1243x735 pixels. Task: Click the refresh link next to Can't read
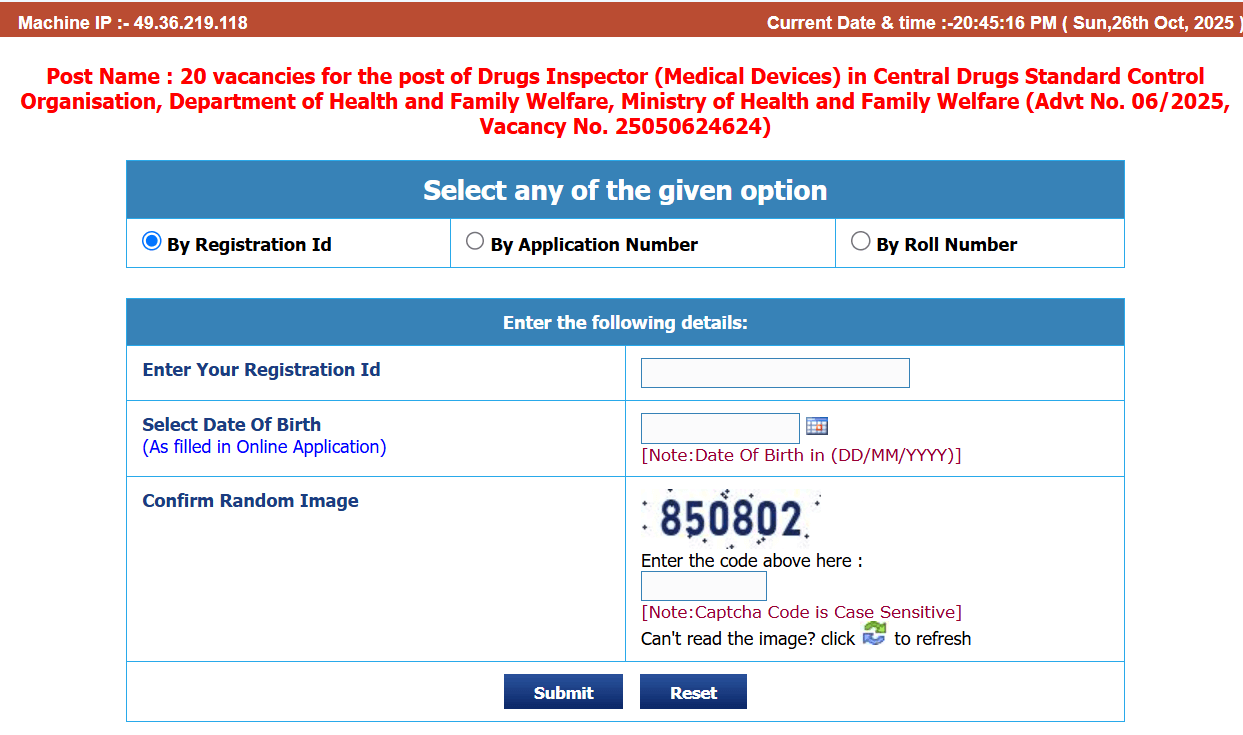(873, 634)
